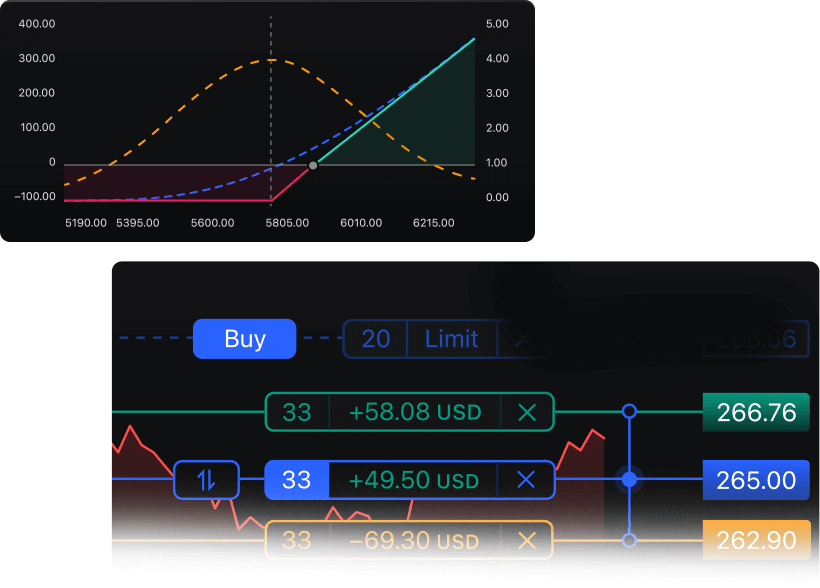Click the blue 265.00 price label

pos(756,480)
